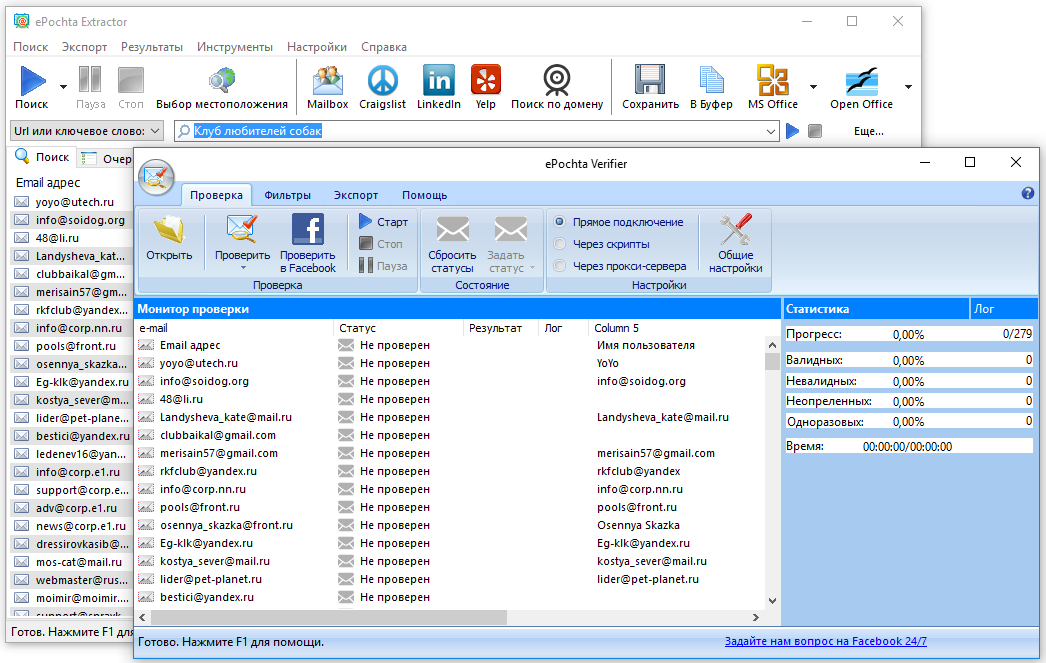Open the Задайте нам вопрос на Facebook link
This screenshot has height=663, width=1046.
click(825, 641)
